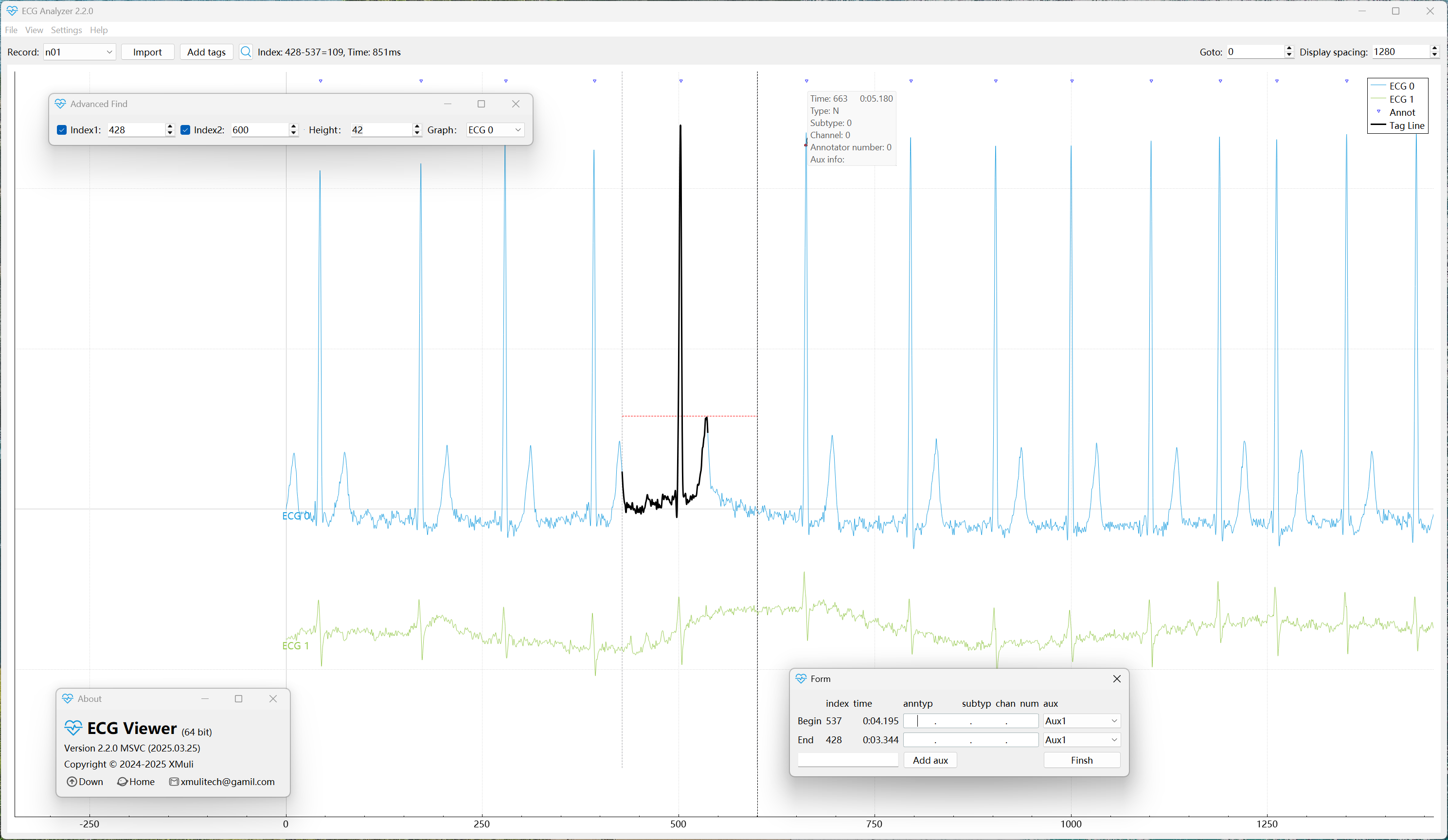
Task: Increase the Height stepper value
Action: point(417,127)
